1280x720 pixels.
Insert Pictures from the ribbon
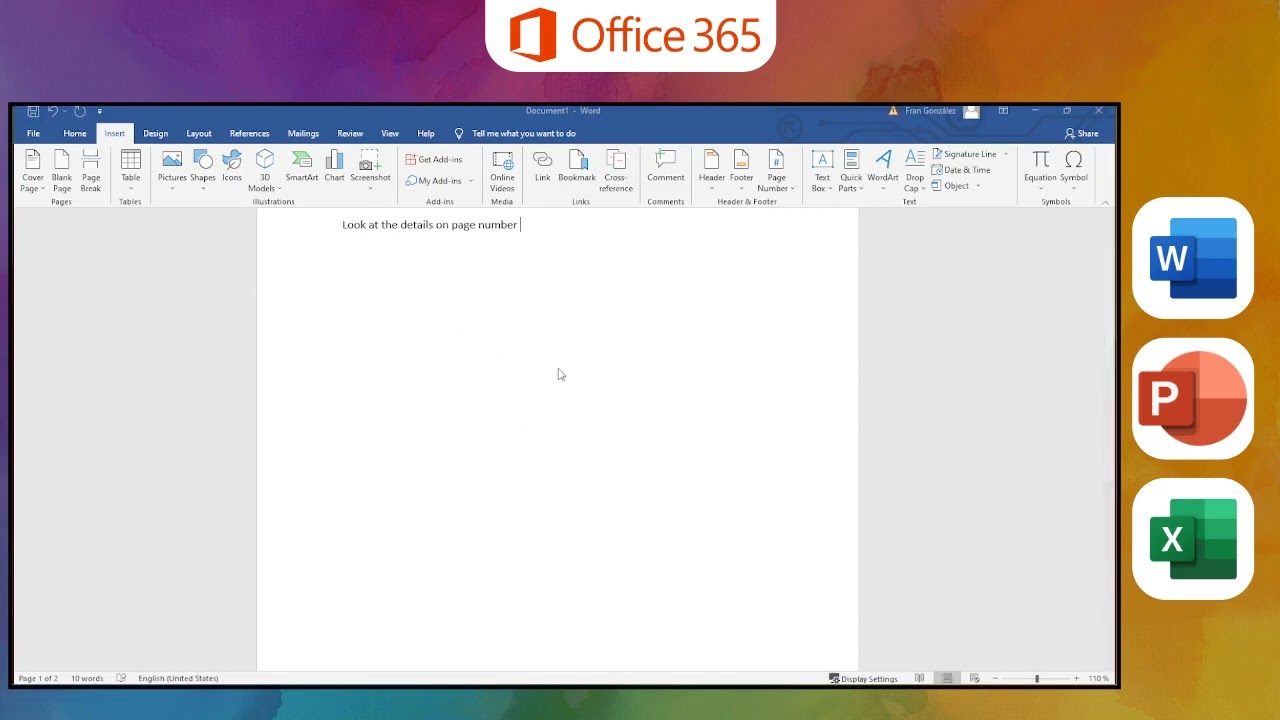tap(172, 171)
